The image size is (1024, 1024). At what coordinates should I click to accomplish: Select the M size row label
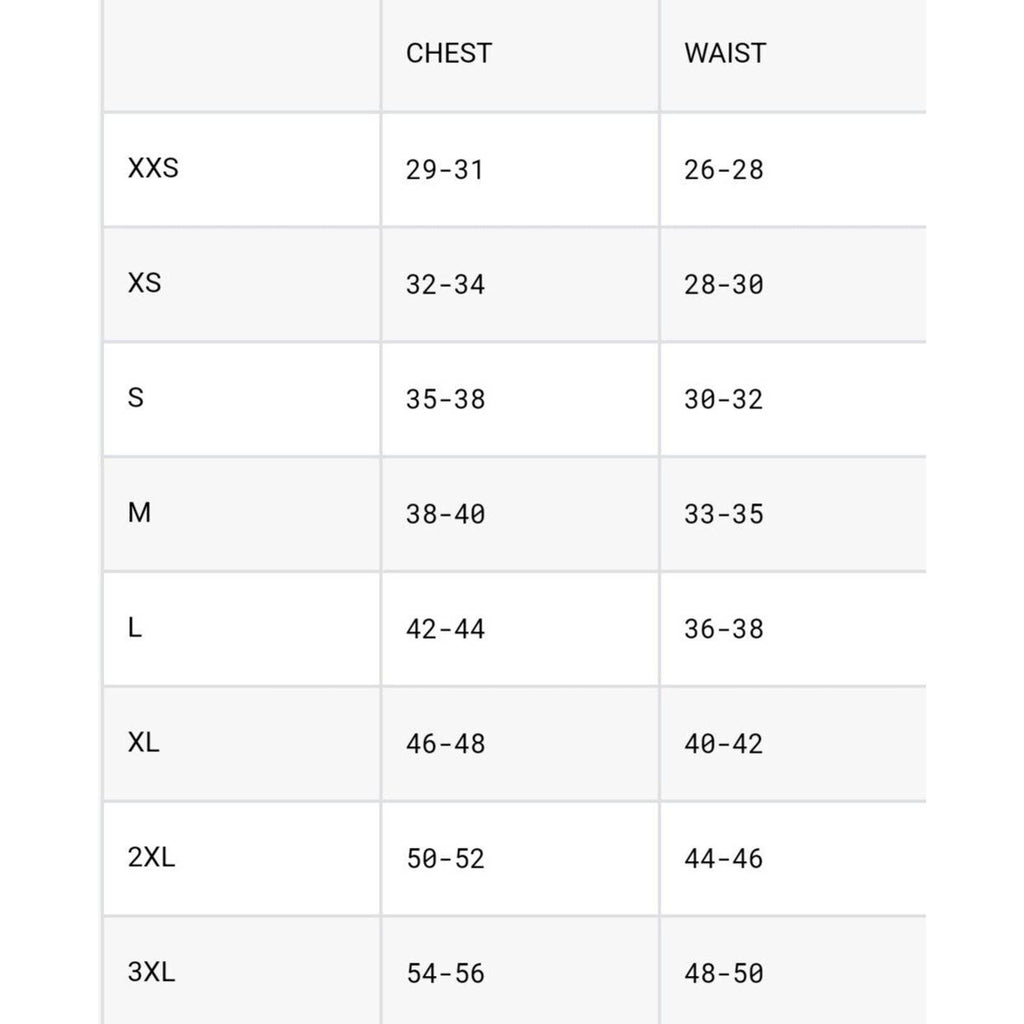[x=139, y=513]
